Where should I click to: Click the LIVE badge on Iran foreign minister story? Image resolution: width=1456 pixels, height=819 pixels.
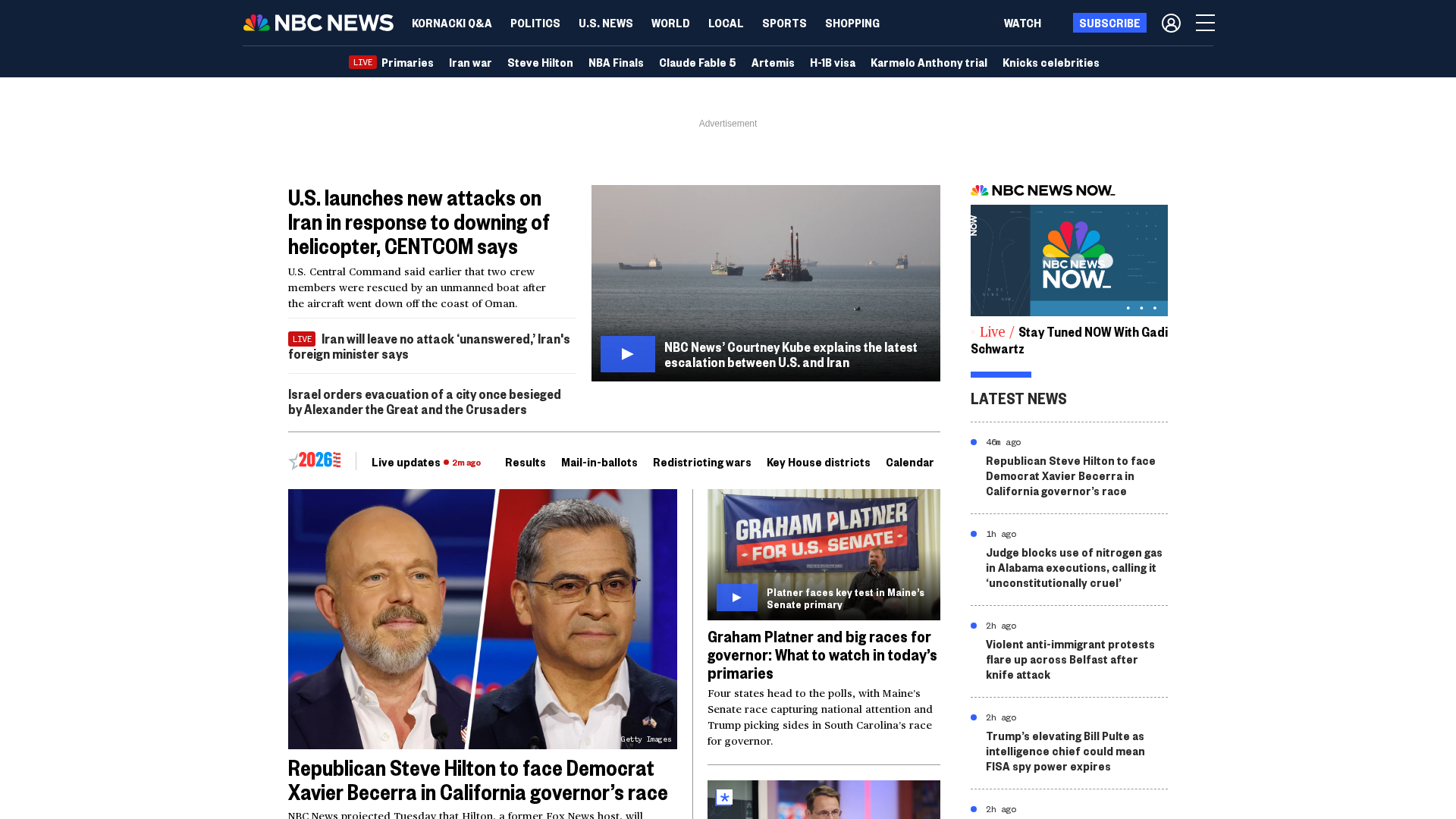[x=302, y=339]
